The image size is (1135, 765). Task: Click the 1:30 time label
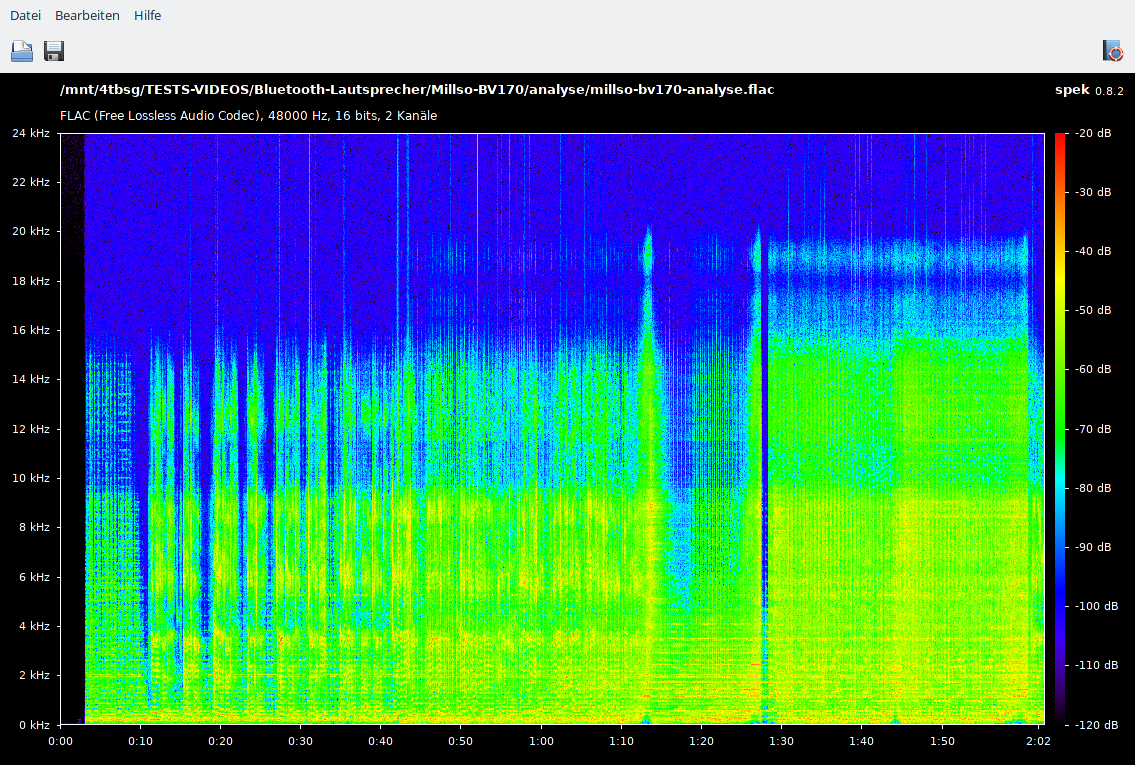[x=781, y=741]
